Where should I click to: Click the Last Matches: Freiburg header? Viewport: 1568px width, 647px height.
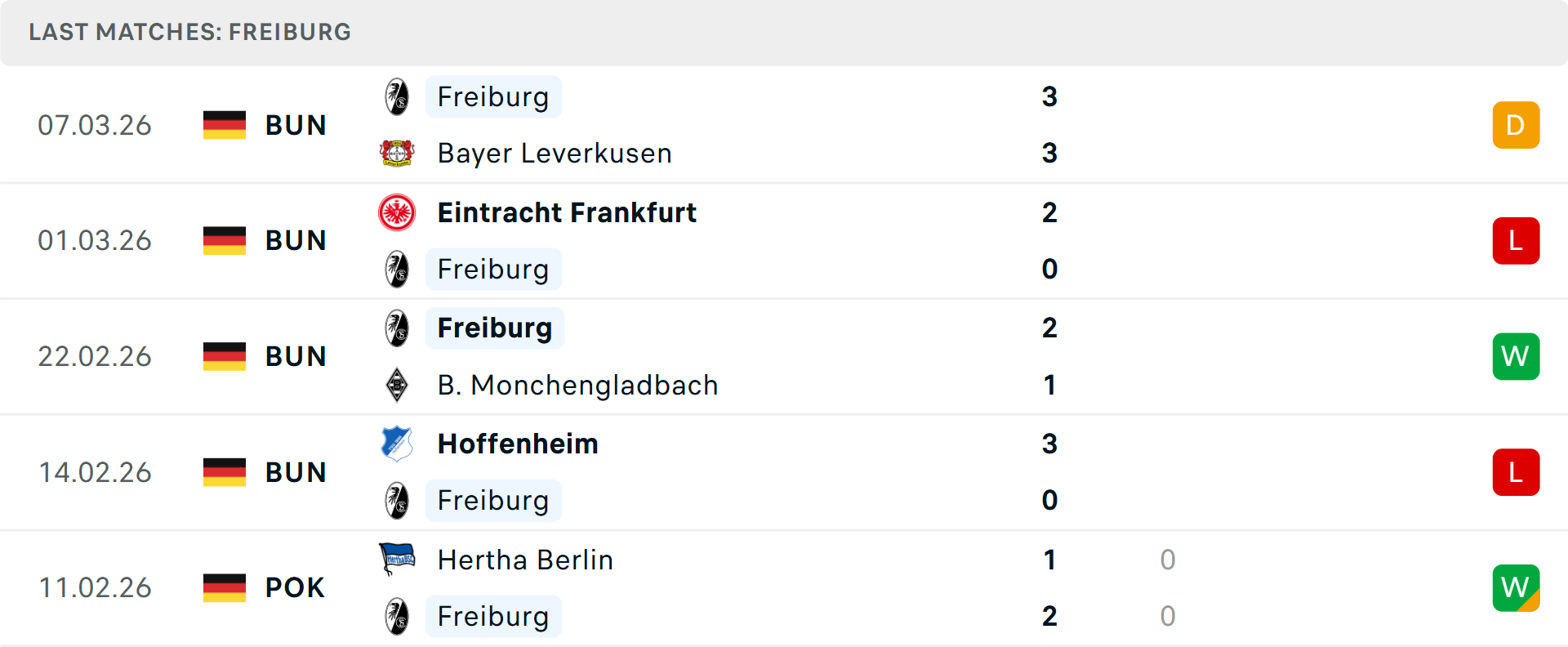click(189, 32)
